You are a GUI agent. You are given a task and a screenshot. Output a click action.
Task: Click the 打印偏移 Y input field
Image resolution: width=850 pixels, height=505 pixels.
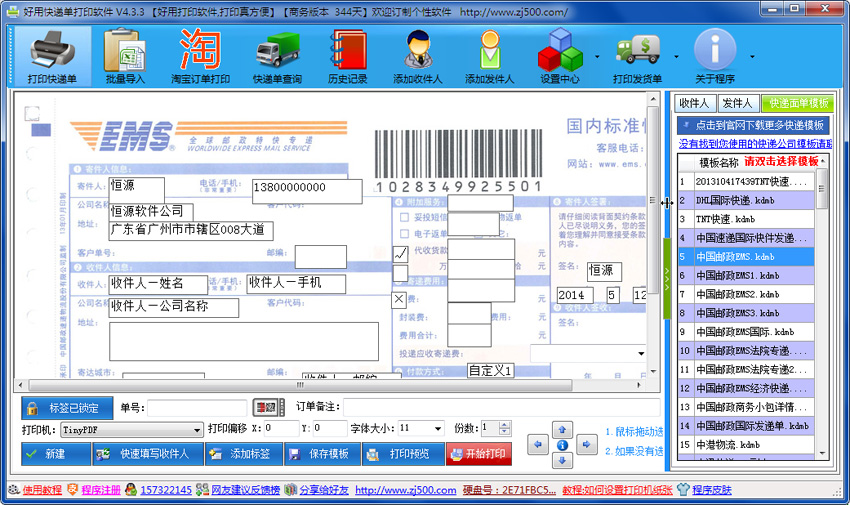tap(330, 428)
